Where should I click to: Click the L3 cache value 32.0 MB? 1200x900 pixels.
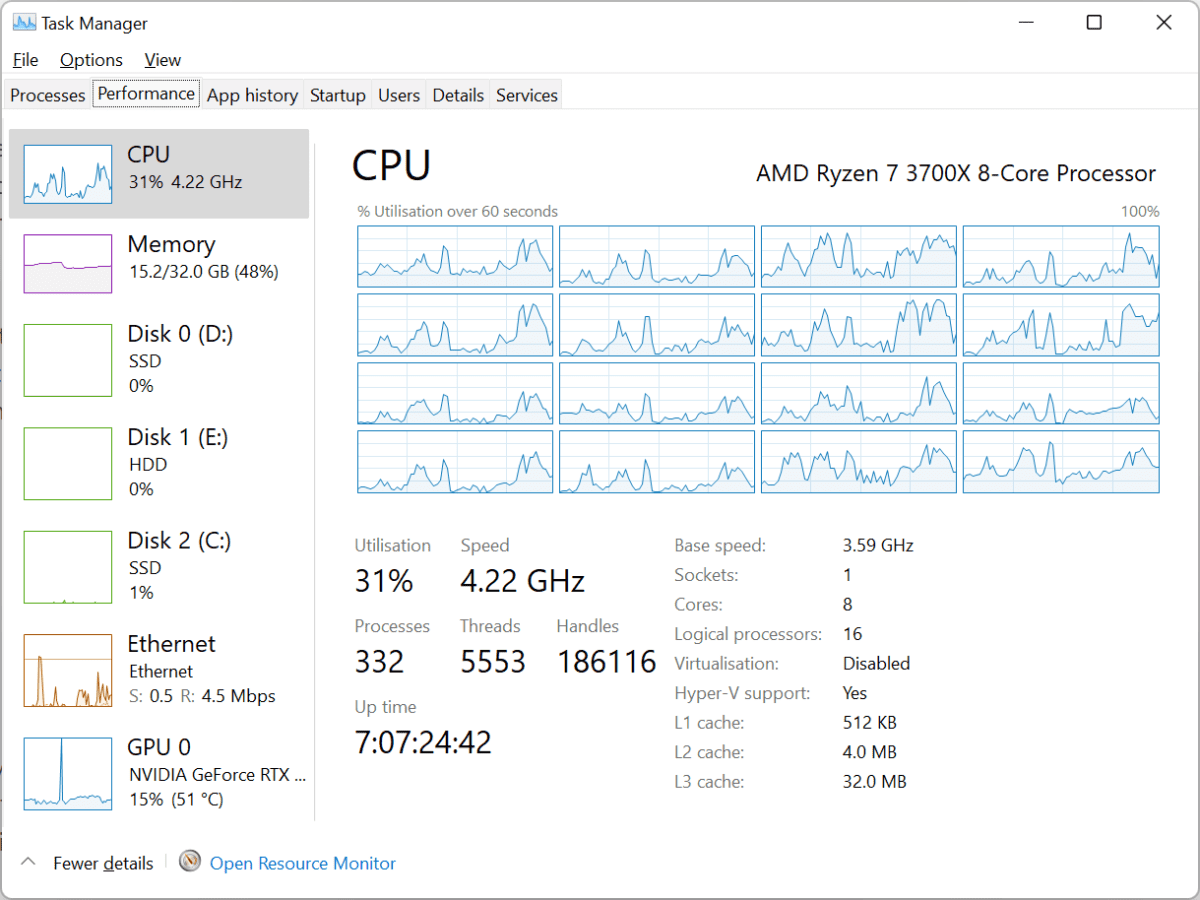(874, 782)
